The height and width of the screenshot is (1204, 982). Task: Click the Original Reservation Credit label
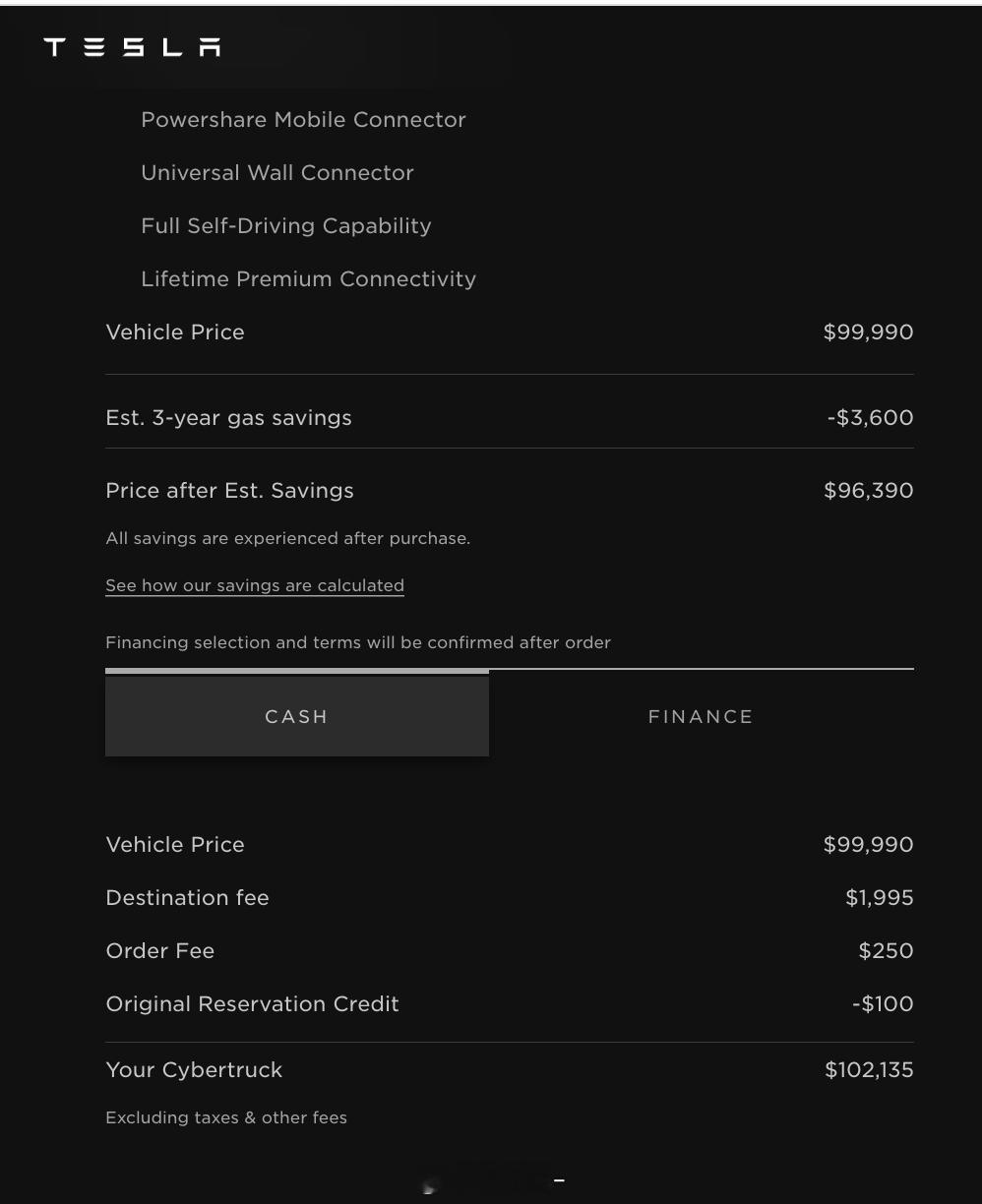point(252,1004)
